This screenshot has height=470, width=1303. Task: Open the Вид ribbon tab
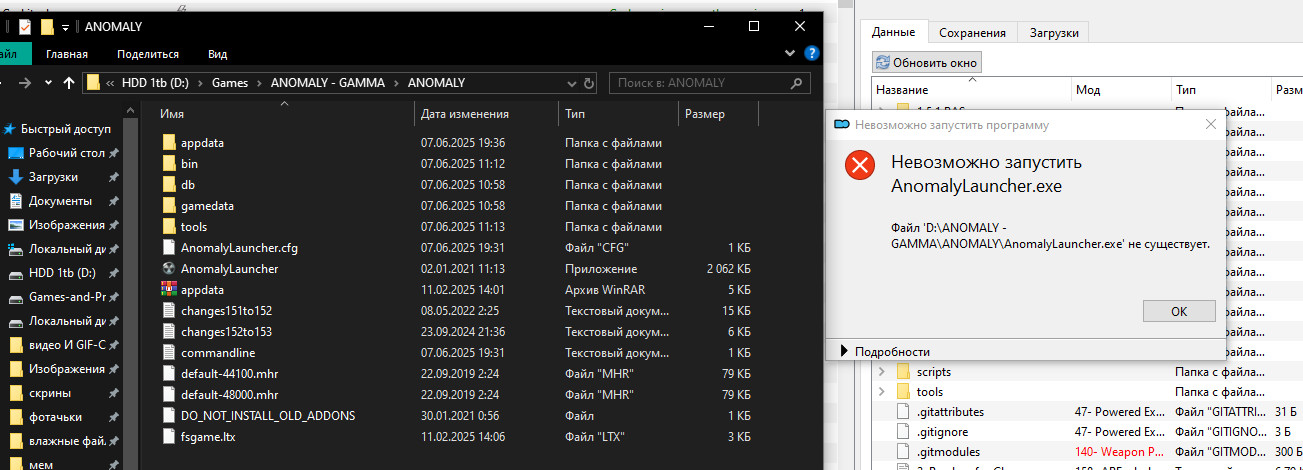point(217,54)
